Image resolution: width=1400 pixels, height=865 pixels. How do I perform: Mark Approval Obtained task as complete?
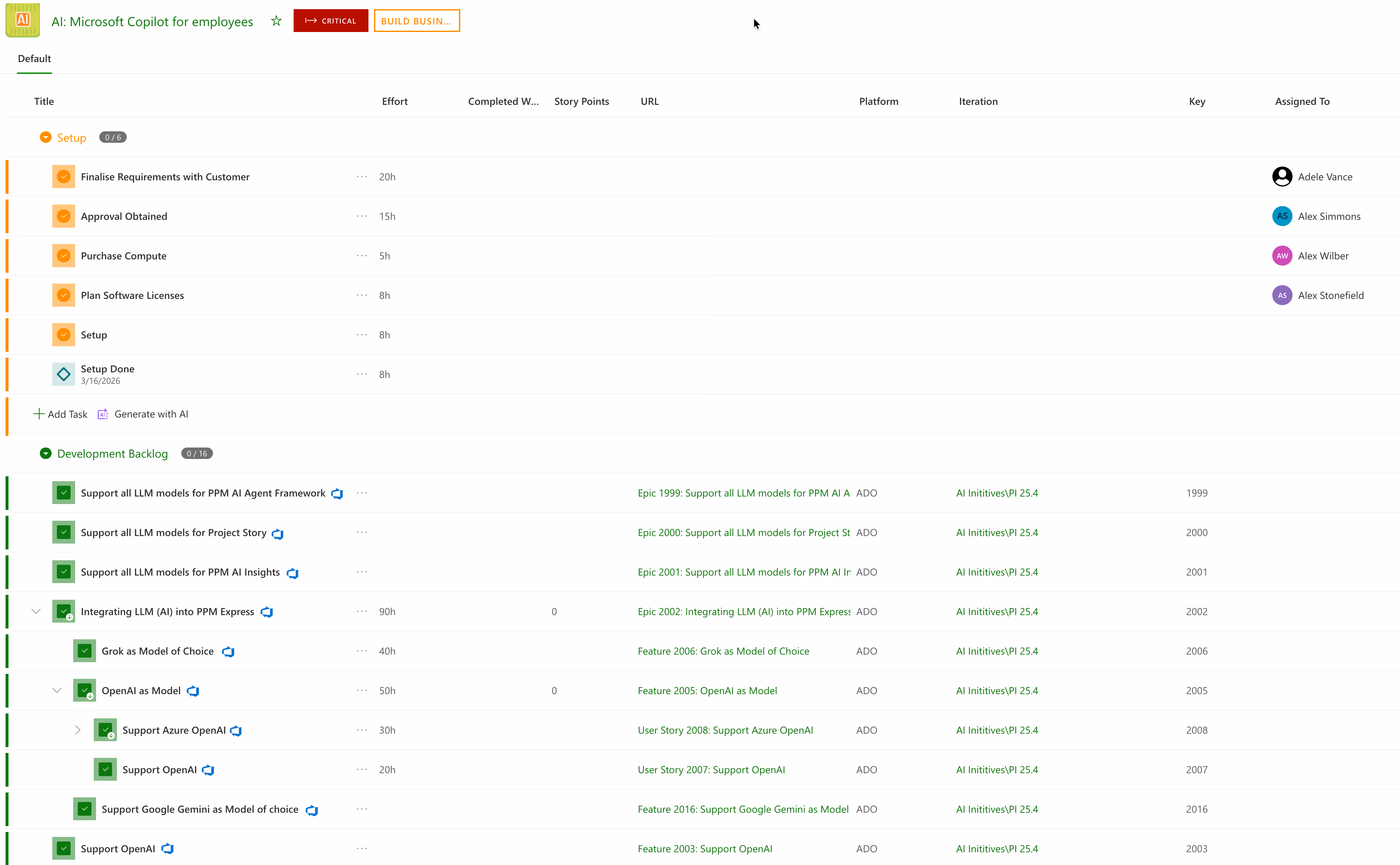63,216
